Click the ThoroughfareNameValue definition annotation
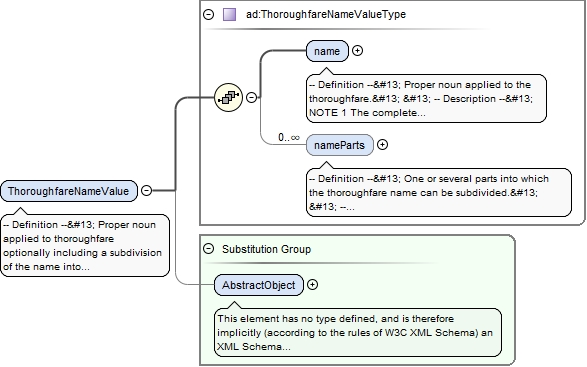The height and width of the screenshot is (367, 587). (85, 246)
